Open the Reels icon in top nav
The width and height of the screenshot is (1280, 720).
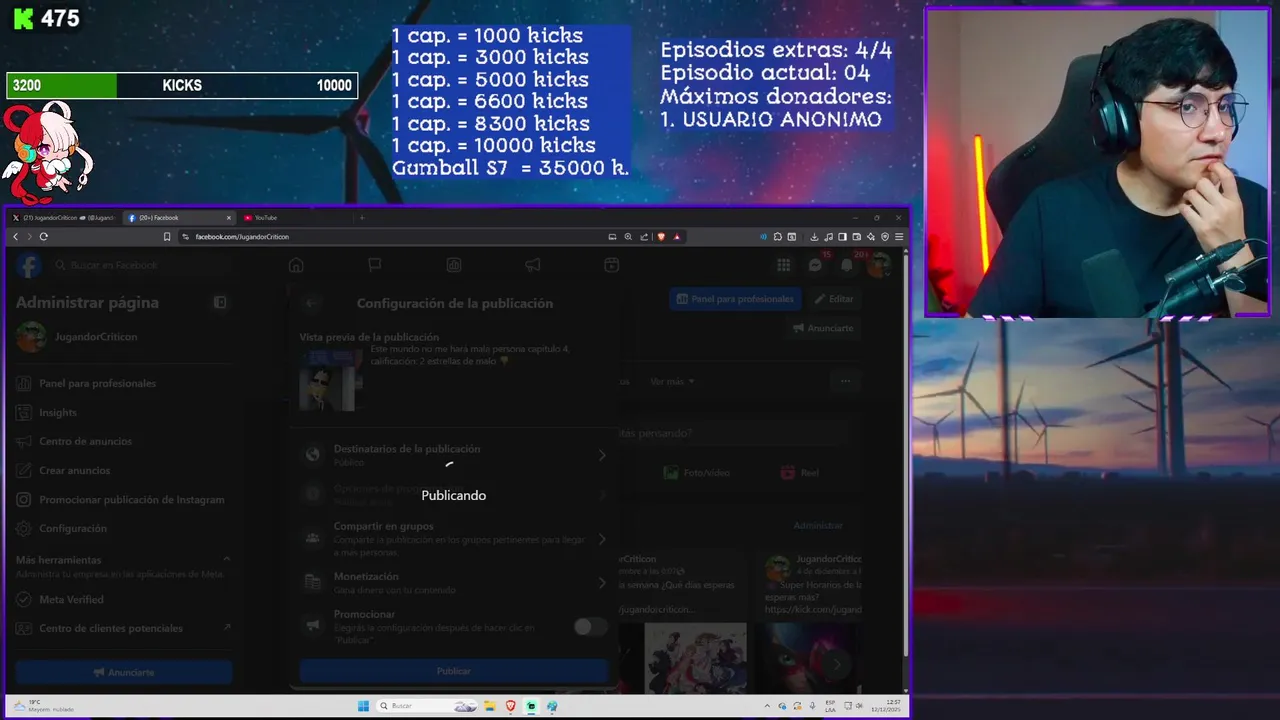click(x=612, y=265)
